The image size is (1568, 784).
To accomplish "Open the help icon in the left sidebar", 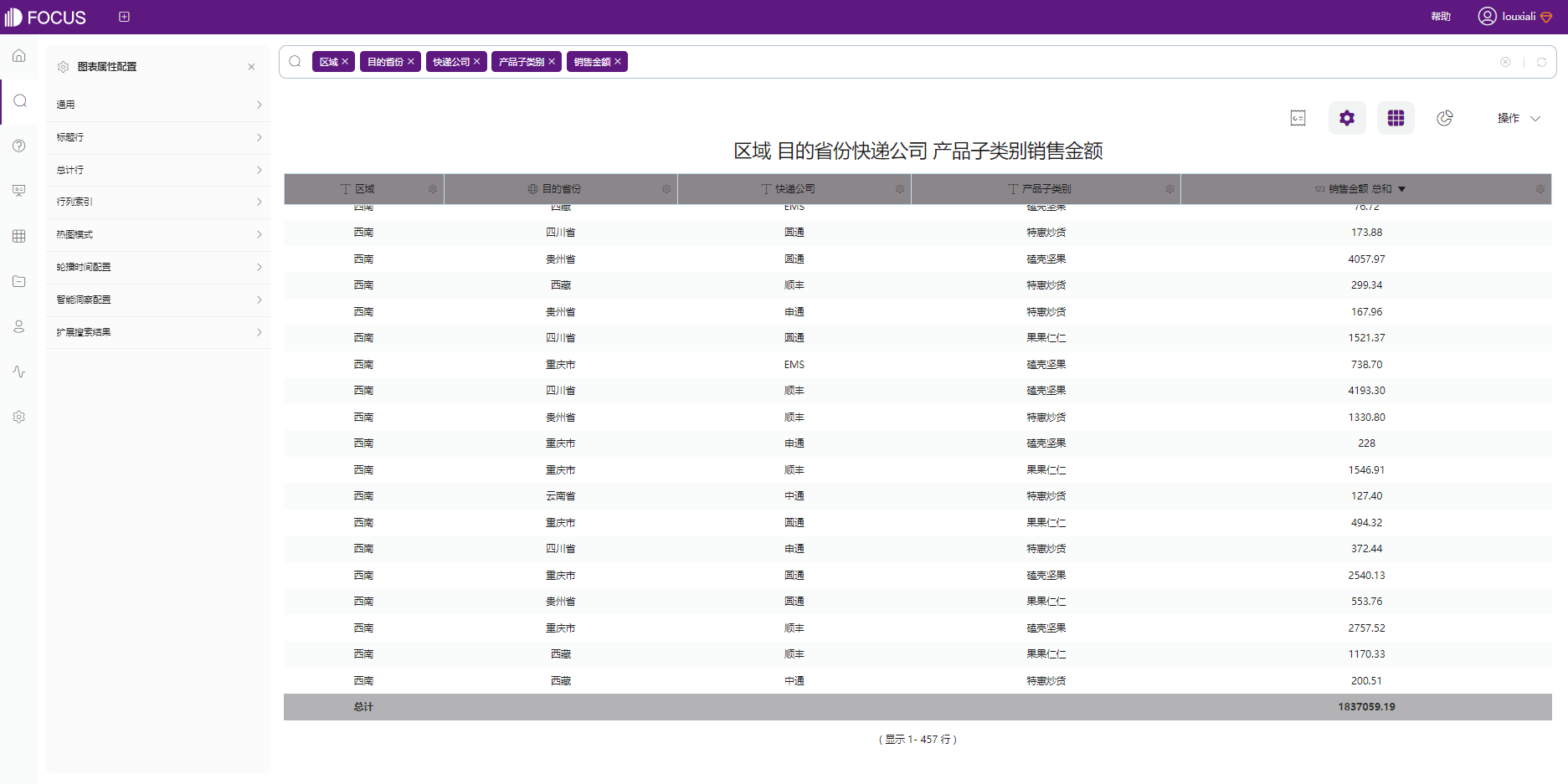I will 18,146.
